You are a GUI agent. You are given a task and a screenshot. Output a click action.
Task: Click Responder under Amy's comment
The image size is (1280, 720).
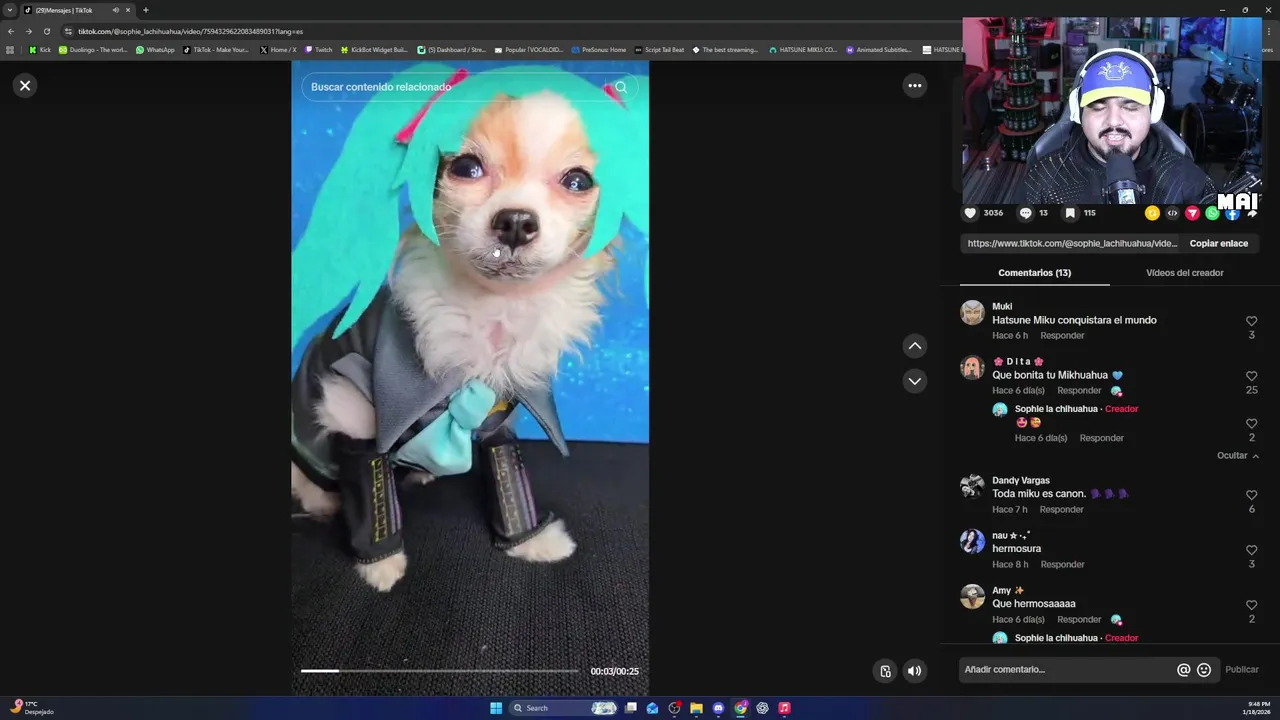[1079, 620]
